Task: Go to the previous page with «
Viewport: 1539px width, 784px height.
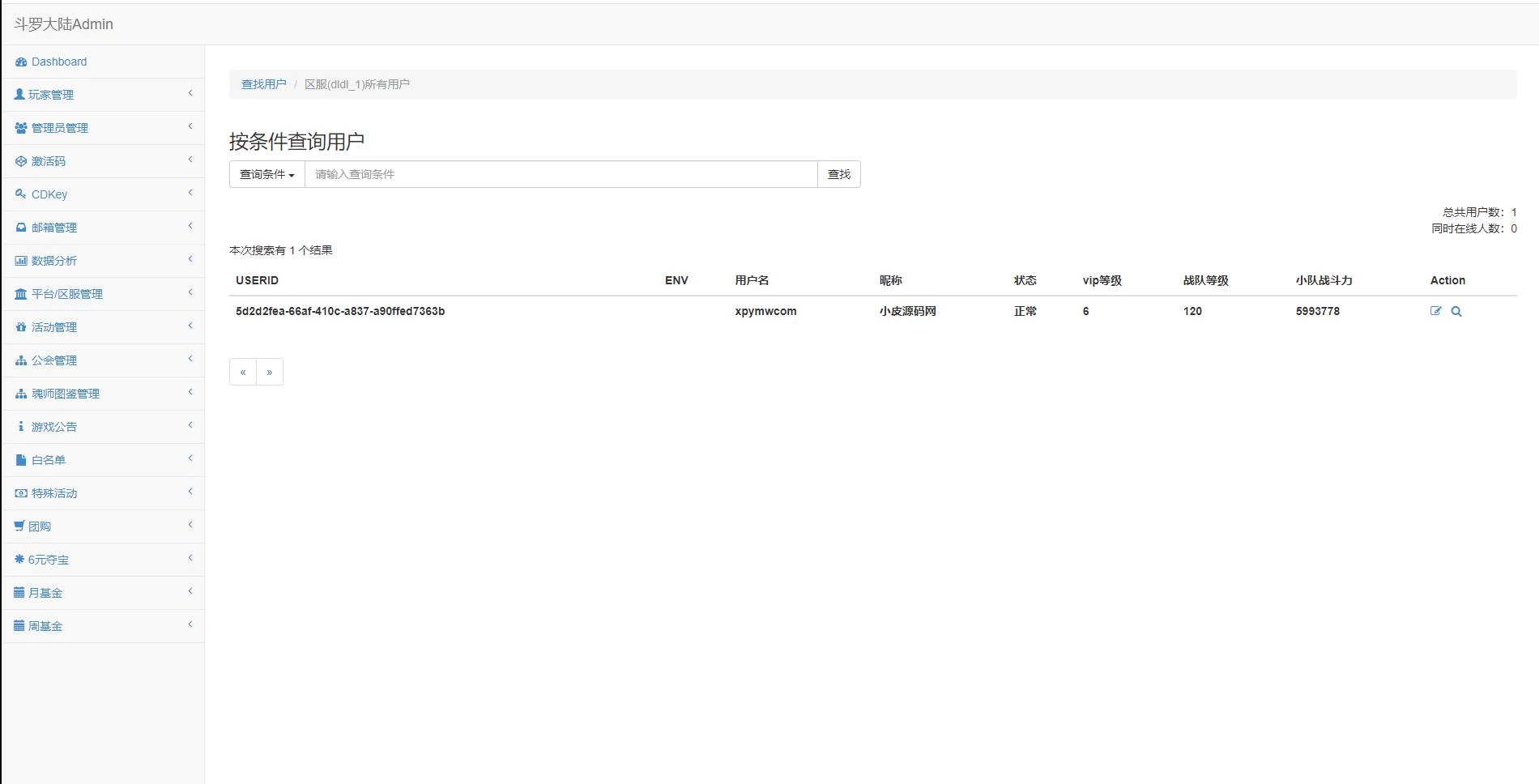Action: click(243, 372)
